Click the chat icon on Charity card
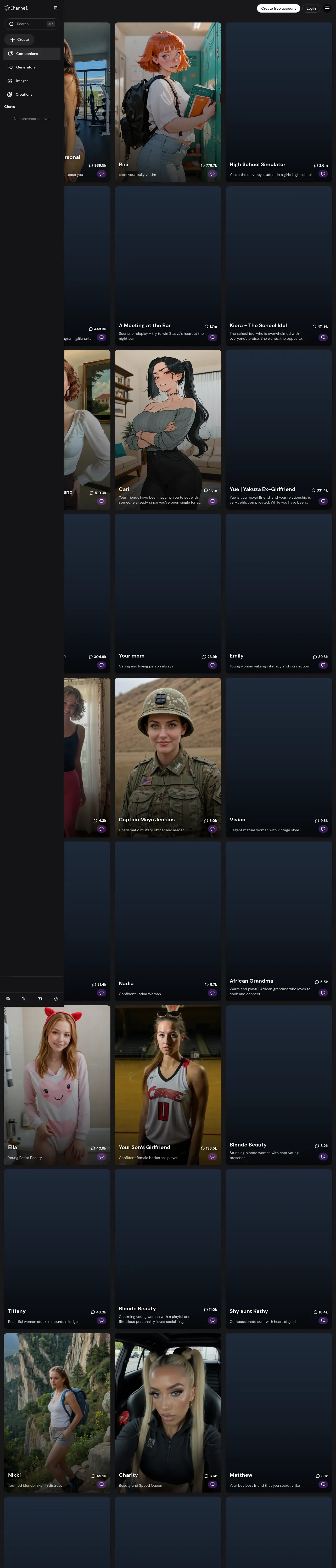 pyautogui.click(x=212, y=1484)
